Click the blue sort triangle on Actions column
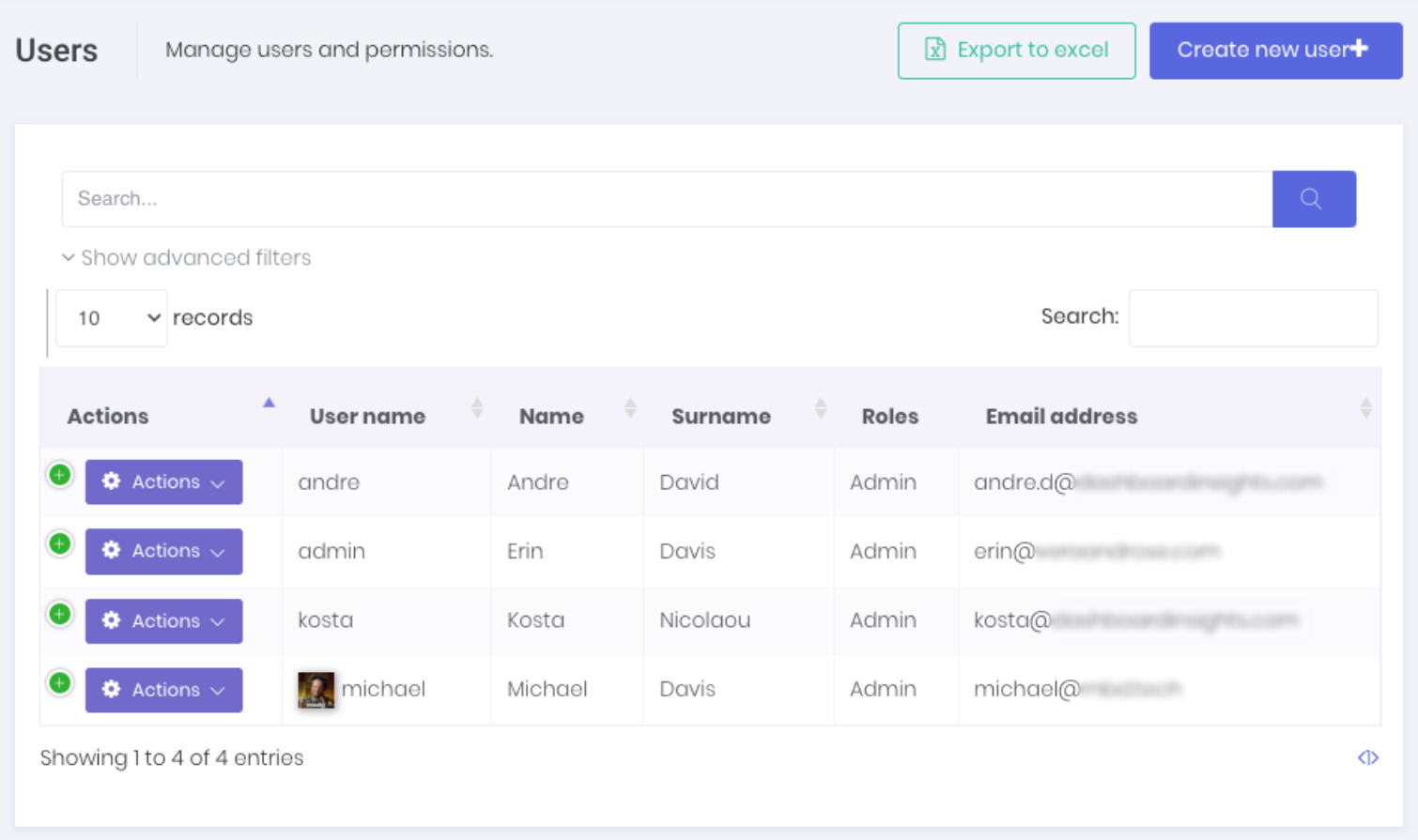The image size is (1418, 840). click(269, 402)
